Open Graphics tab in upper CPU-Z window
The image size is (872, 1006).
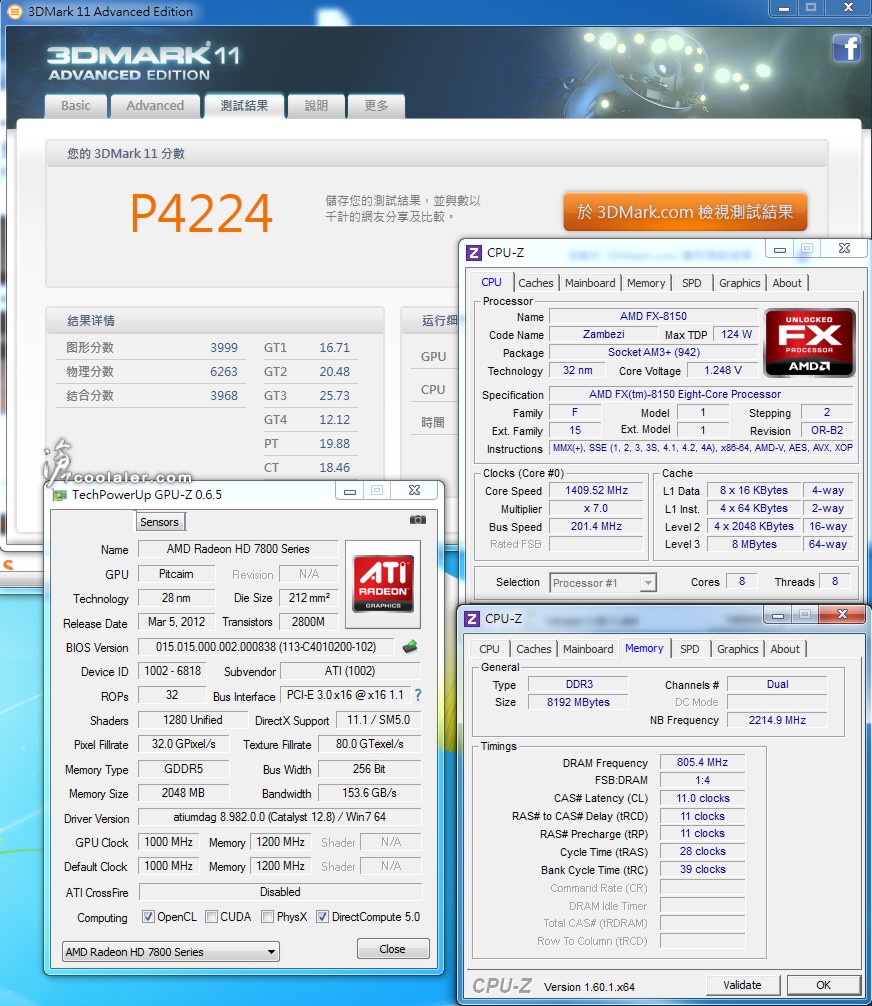pyautogui.click(x=739, y=283)
